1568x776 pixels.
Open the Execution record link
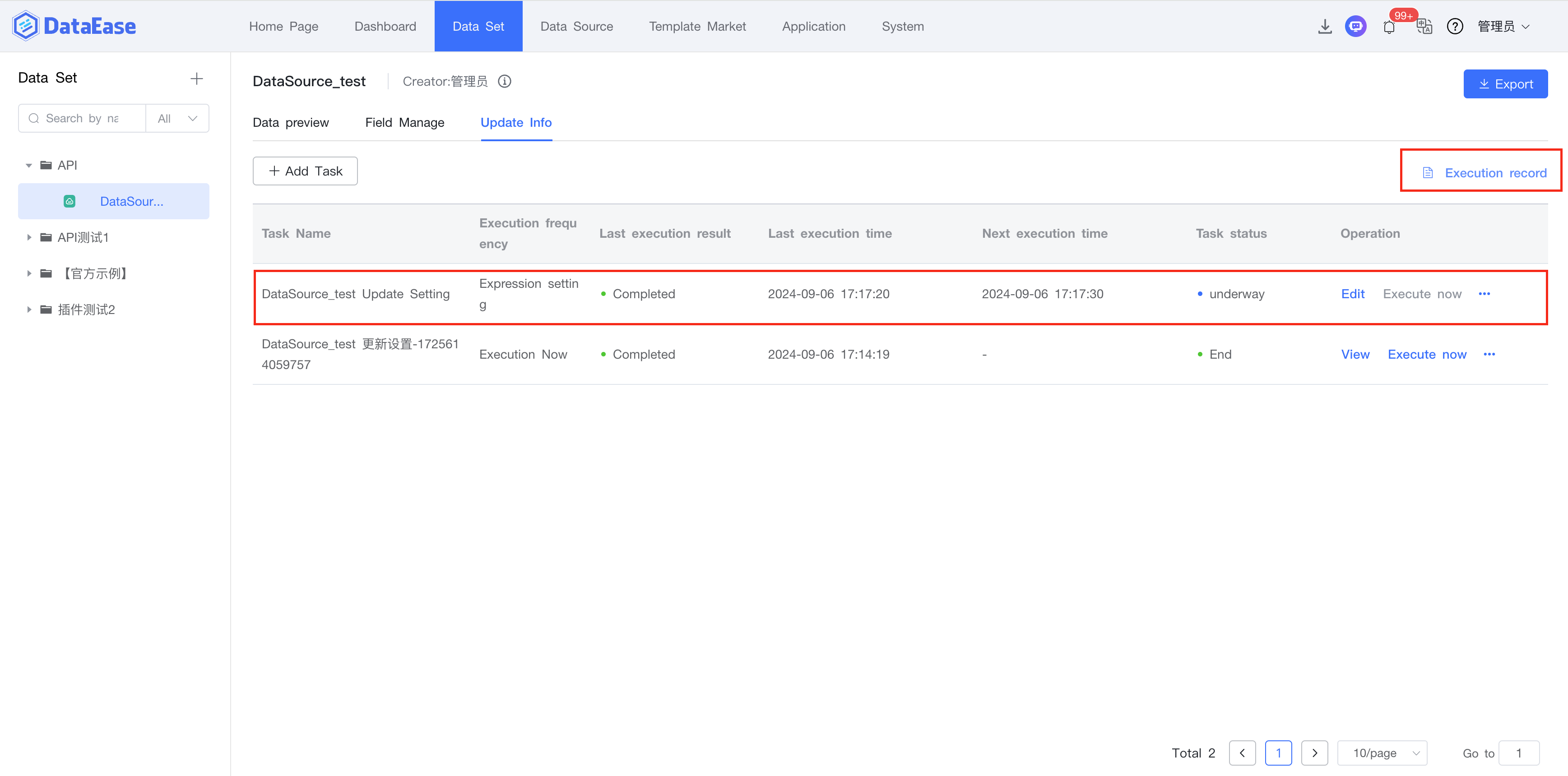[x=1484, y=173]
